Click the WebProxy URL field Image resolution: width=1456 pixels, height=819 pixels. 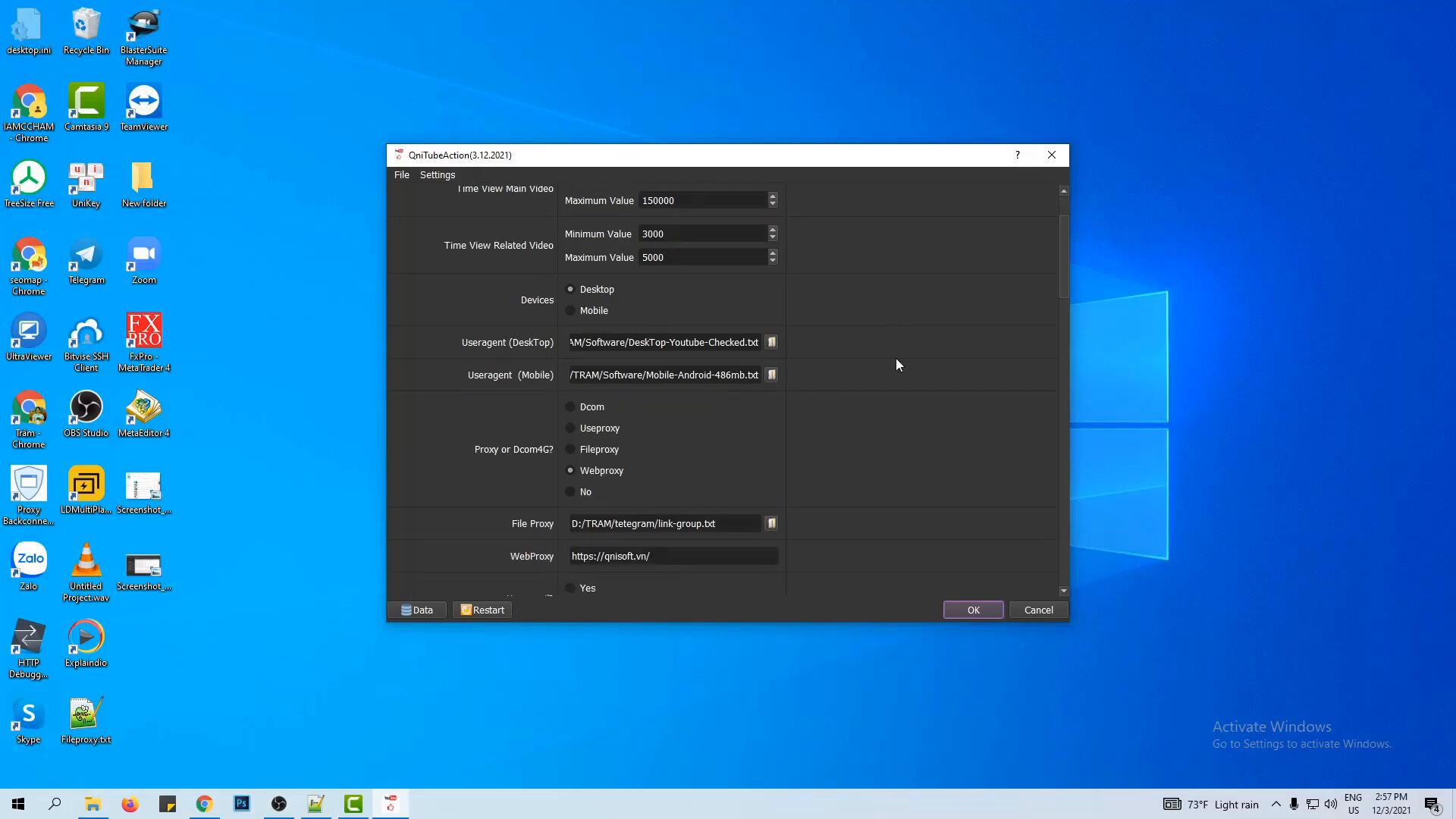(673, 556)
